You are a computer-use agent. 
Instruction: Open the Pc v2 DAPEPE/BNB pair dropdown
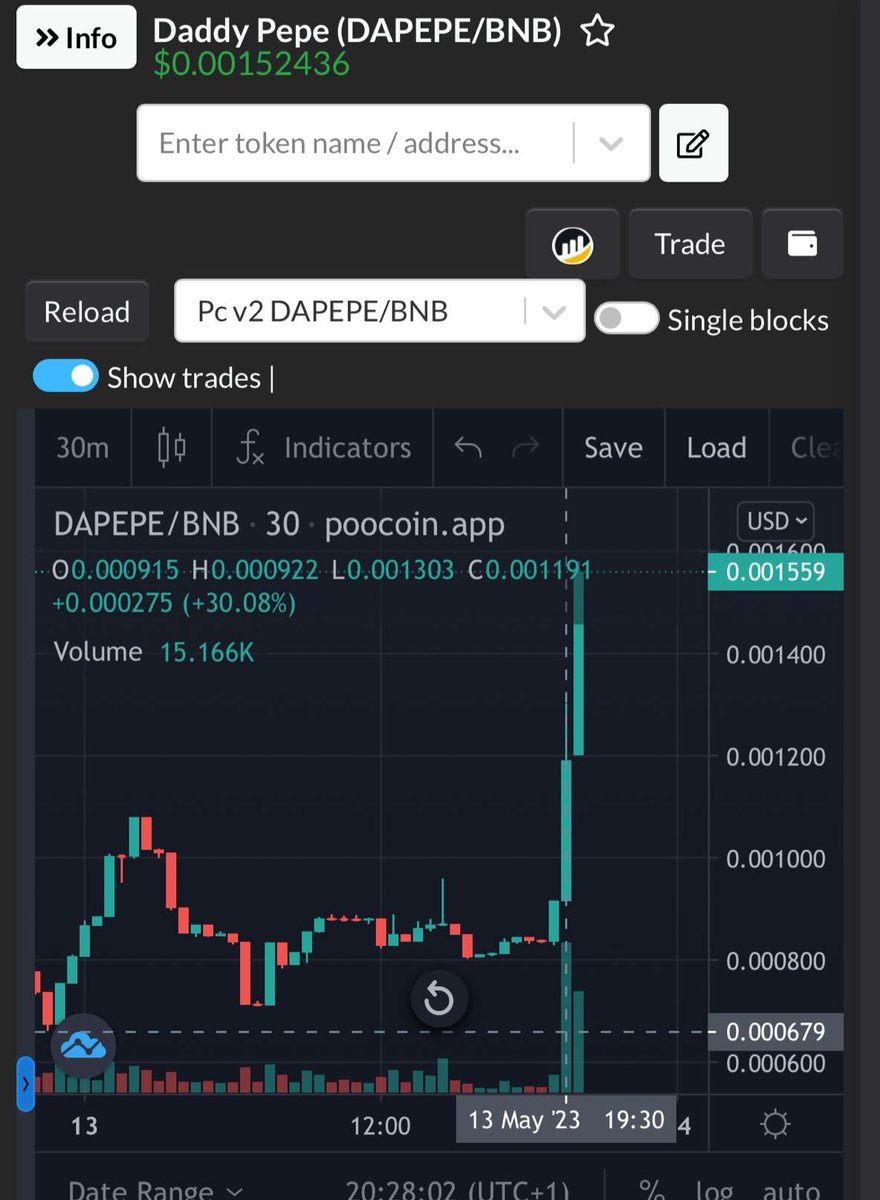point(554,311)
